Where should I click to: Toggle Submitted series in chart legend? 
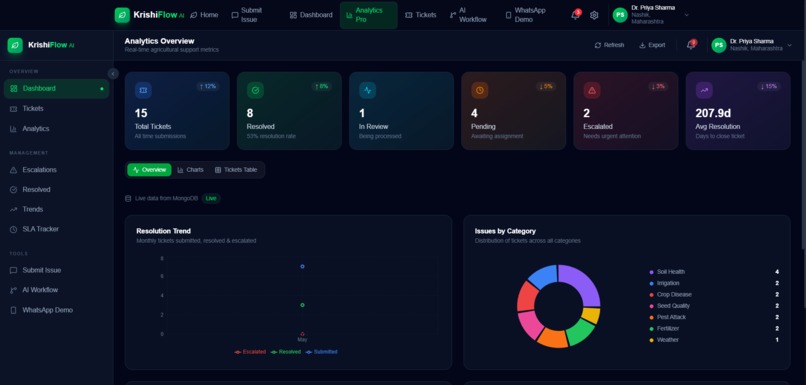(x=321, y=352)
